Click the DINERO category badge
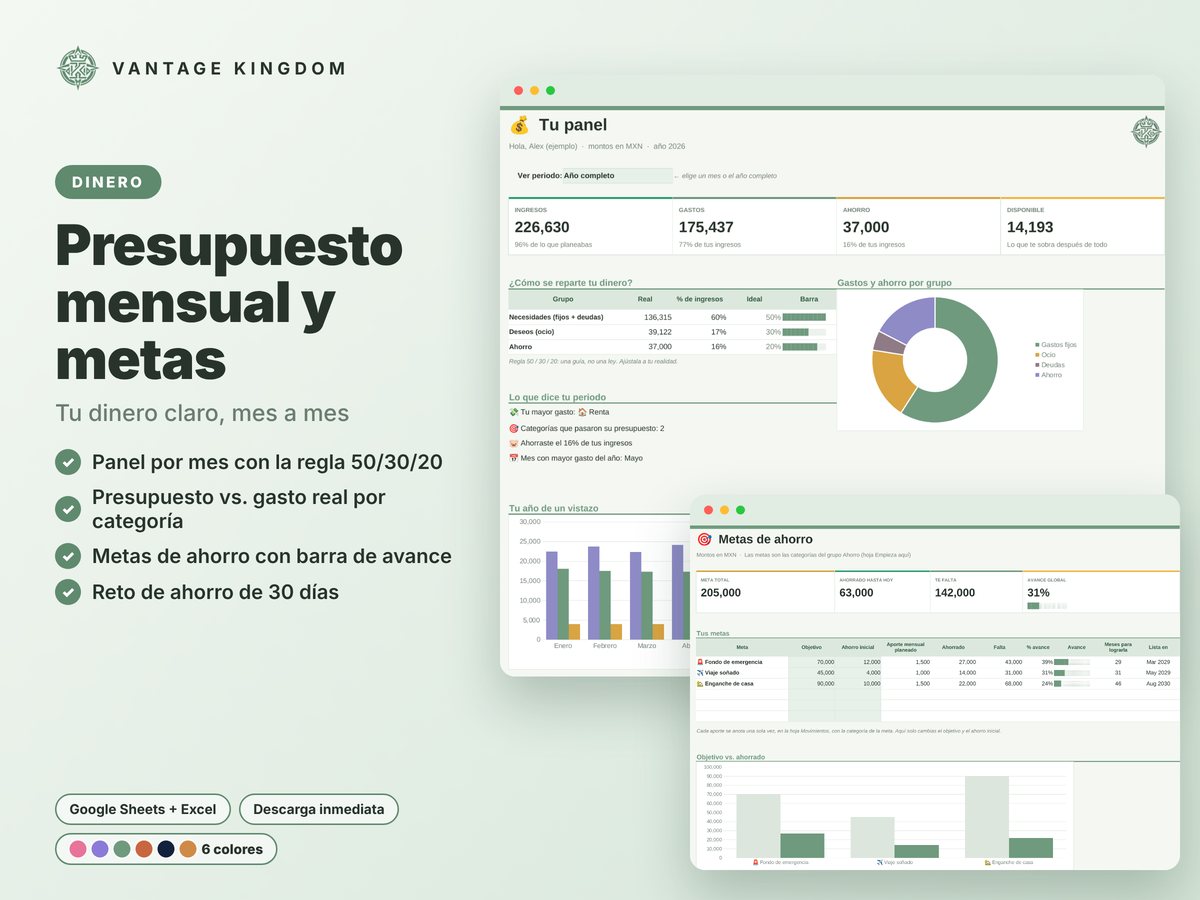 (108, 182)
